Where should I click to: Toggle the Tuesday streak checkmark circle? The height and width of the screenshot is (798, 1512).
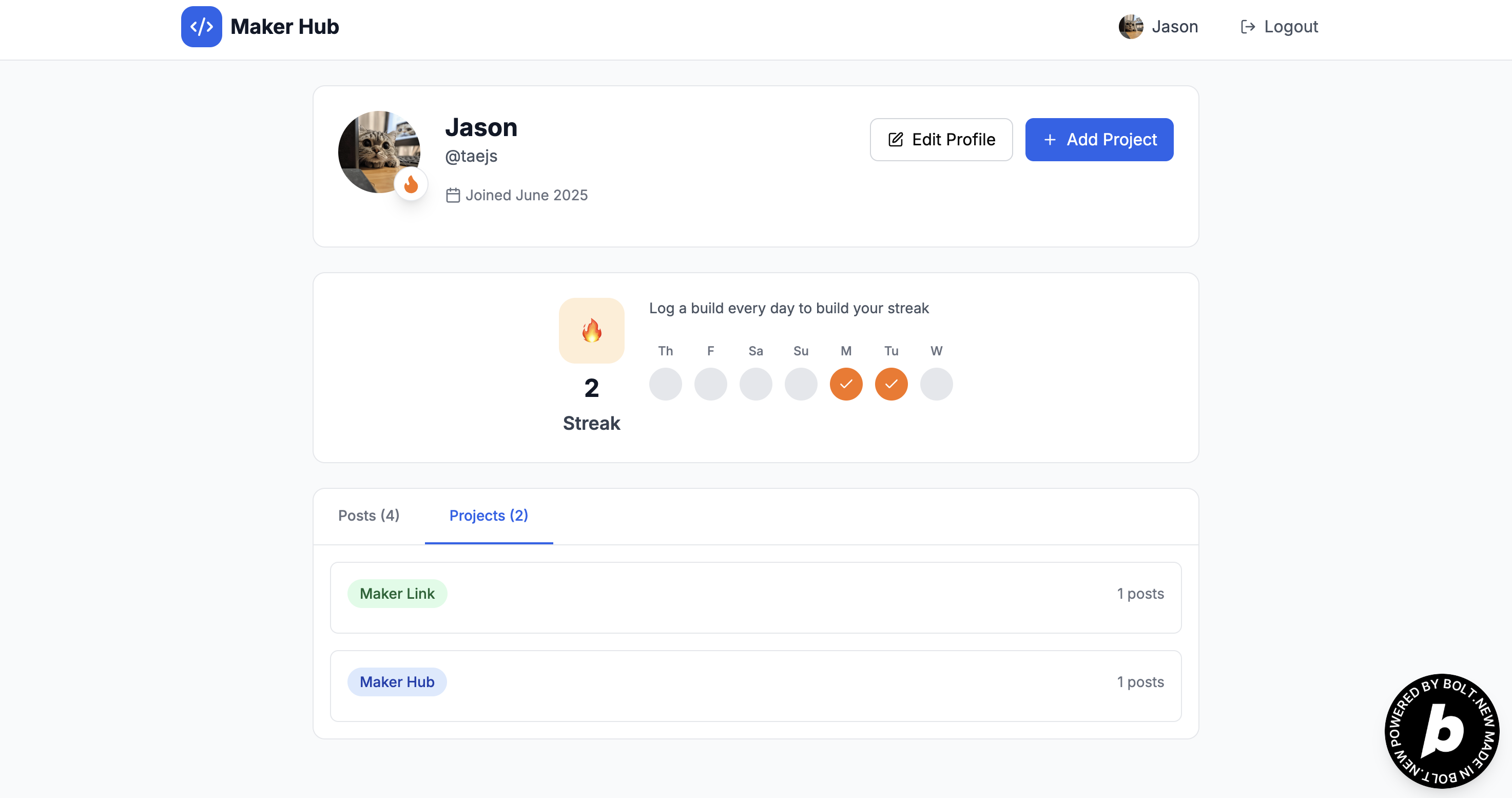tap(891, 384)
